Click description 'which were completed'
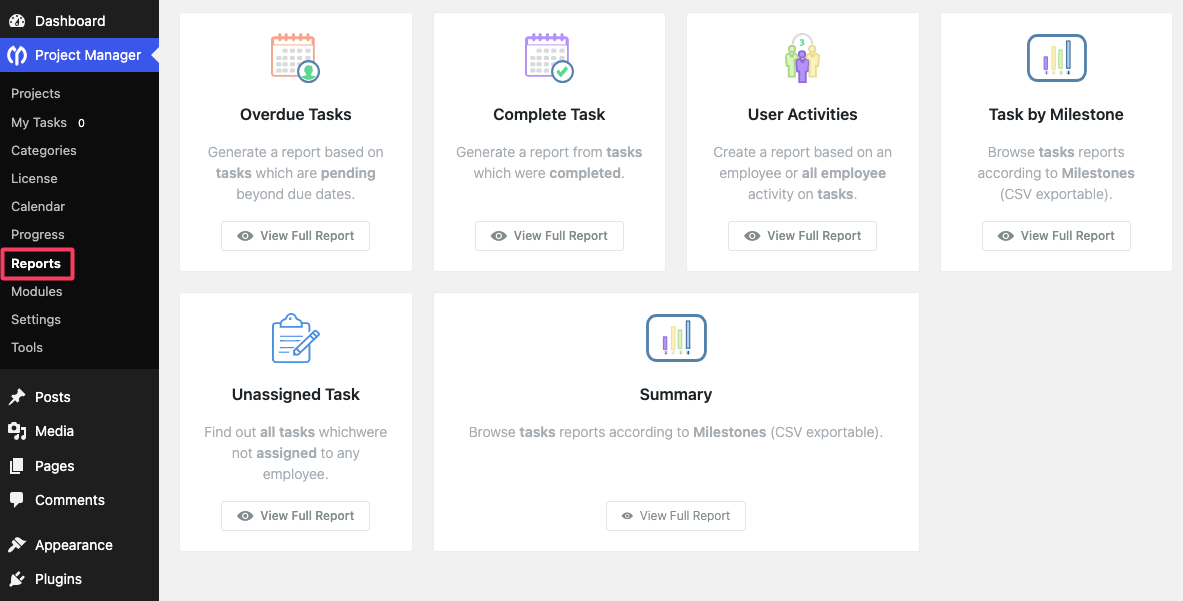Viewport: 1183px width, 601px height. click(x=549, y=173)
